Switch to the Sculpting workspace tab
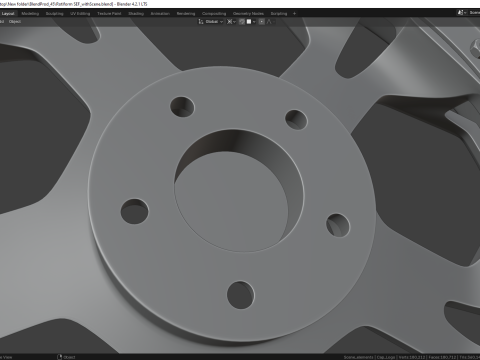Image resolution: width=480 pixels, height=360 pixels. 54,14
